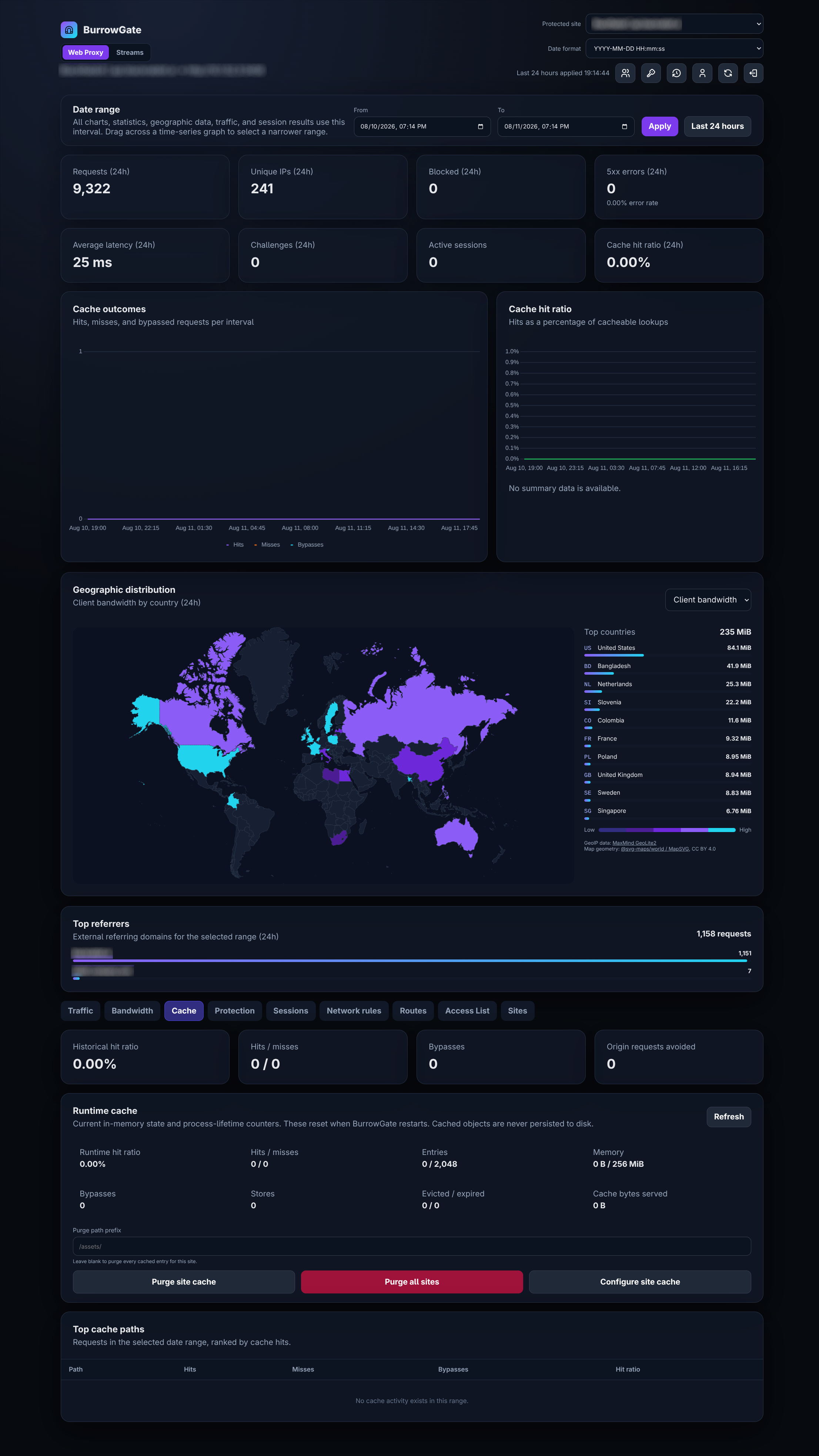Click the BurrowGate logo icon
Viewport: 819px width, 1456px height.
[x=69, y=30]
